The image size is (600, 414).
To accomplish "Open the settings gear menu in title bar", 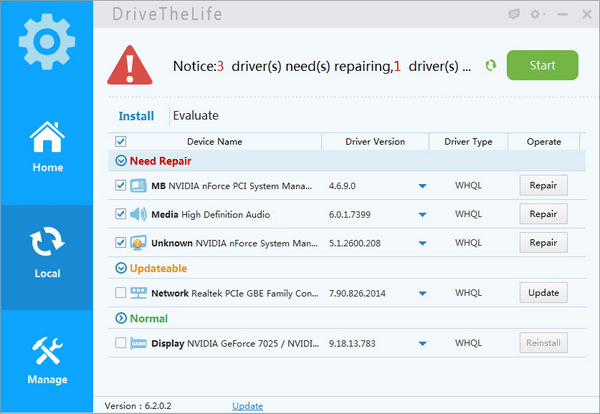I will 537,15.
